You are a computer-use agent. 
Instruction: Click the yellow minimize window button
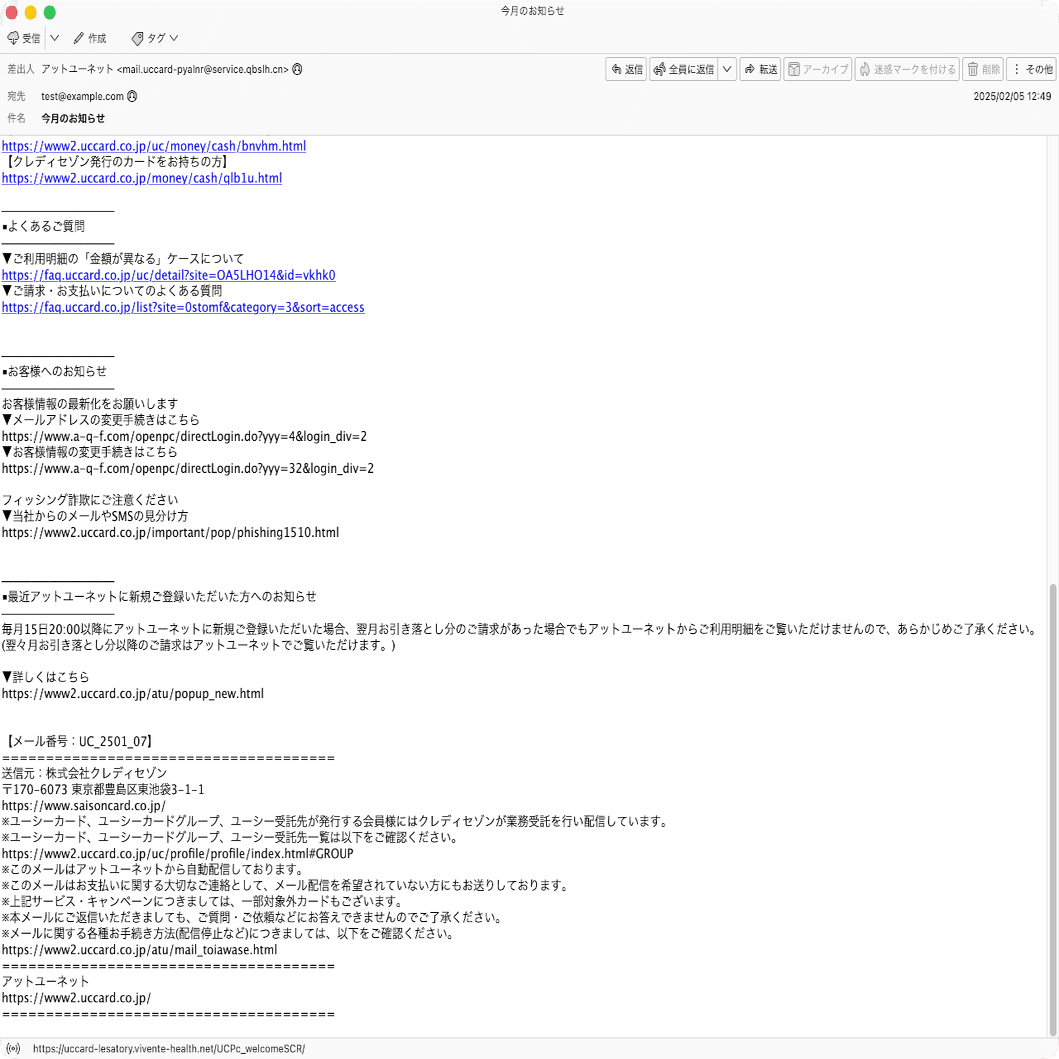(x=30, y=12)
